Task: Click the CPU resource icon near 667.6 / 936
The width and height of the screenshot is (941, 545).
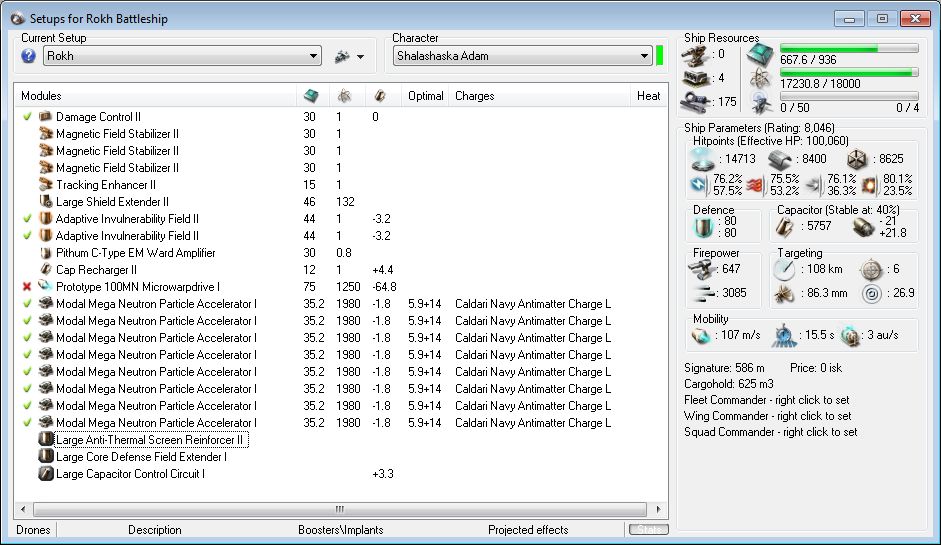Action: coord(760,55)
